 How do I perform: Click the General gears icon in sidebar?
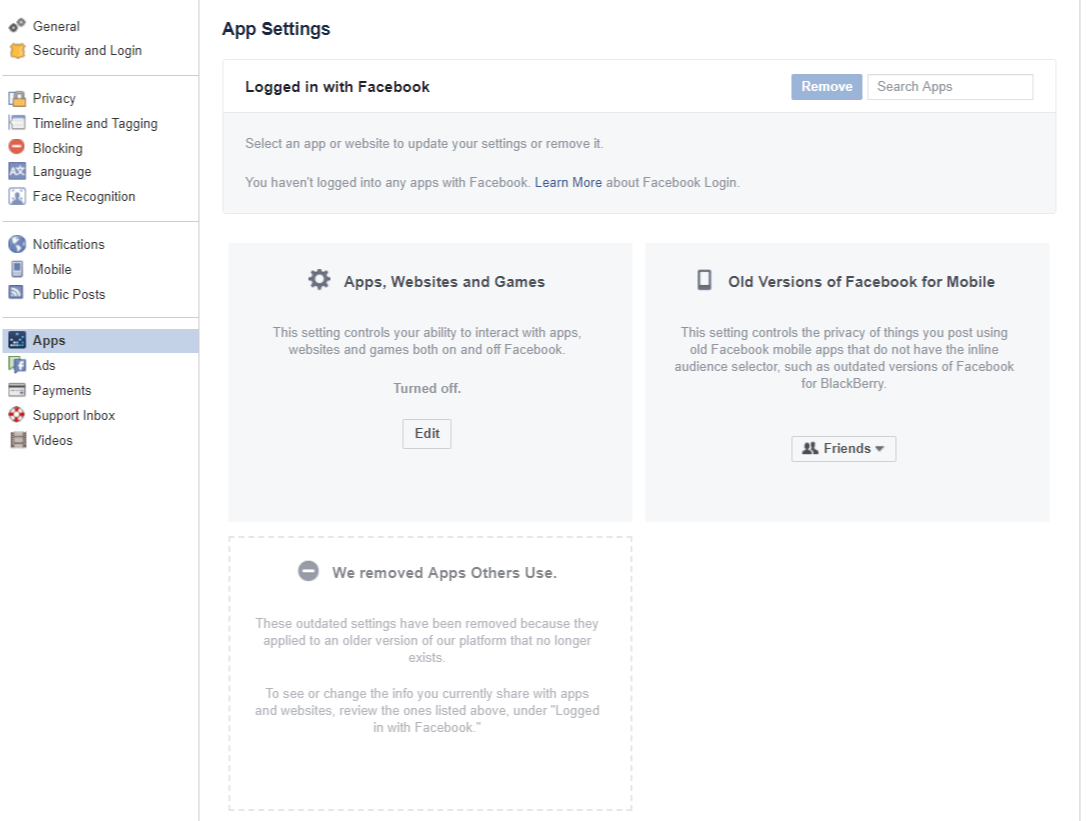point(17,26)
